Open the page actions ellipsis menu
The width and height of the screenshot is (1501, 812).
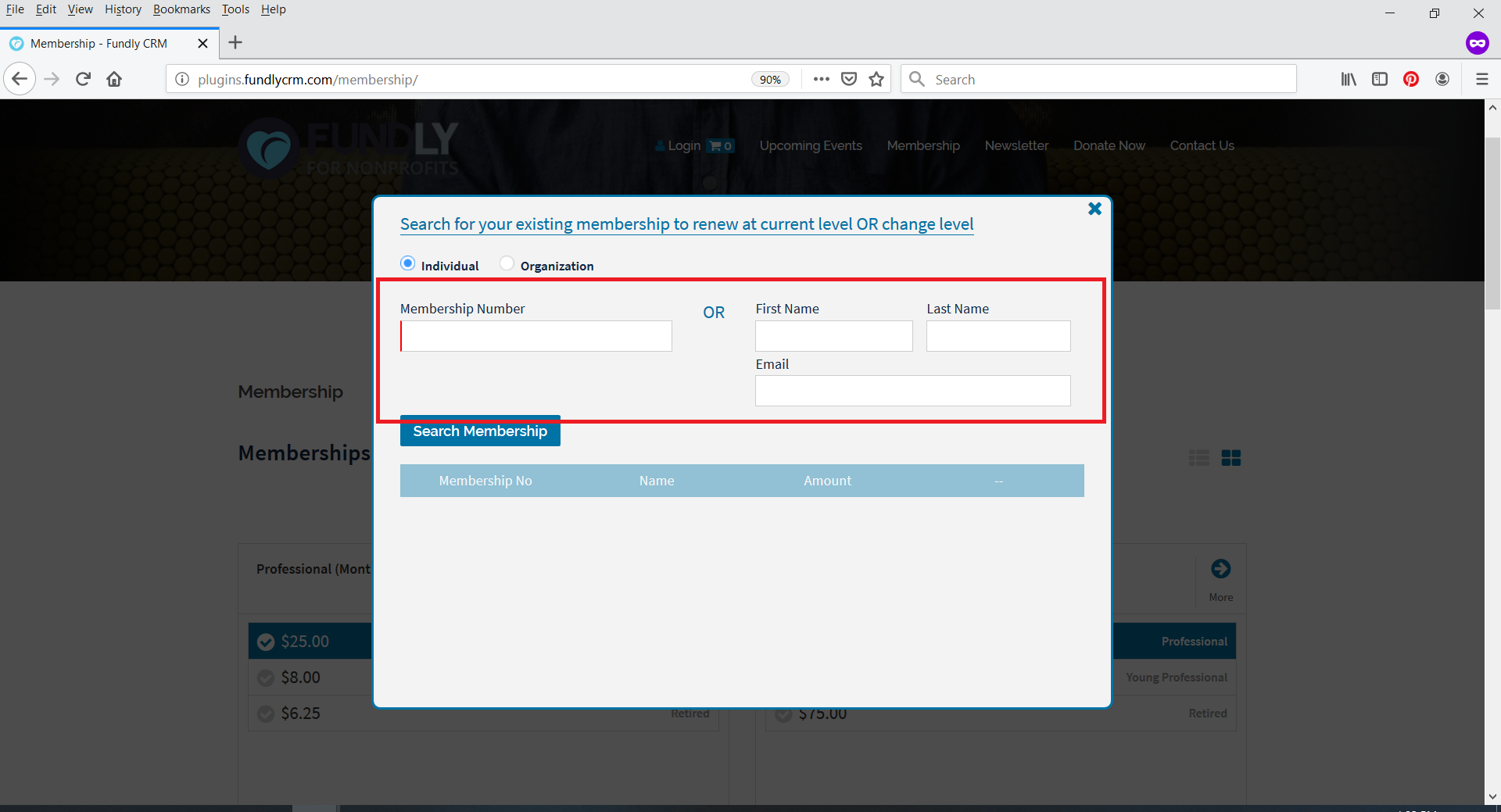(x=821, y=79)
